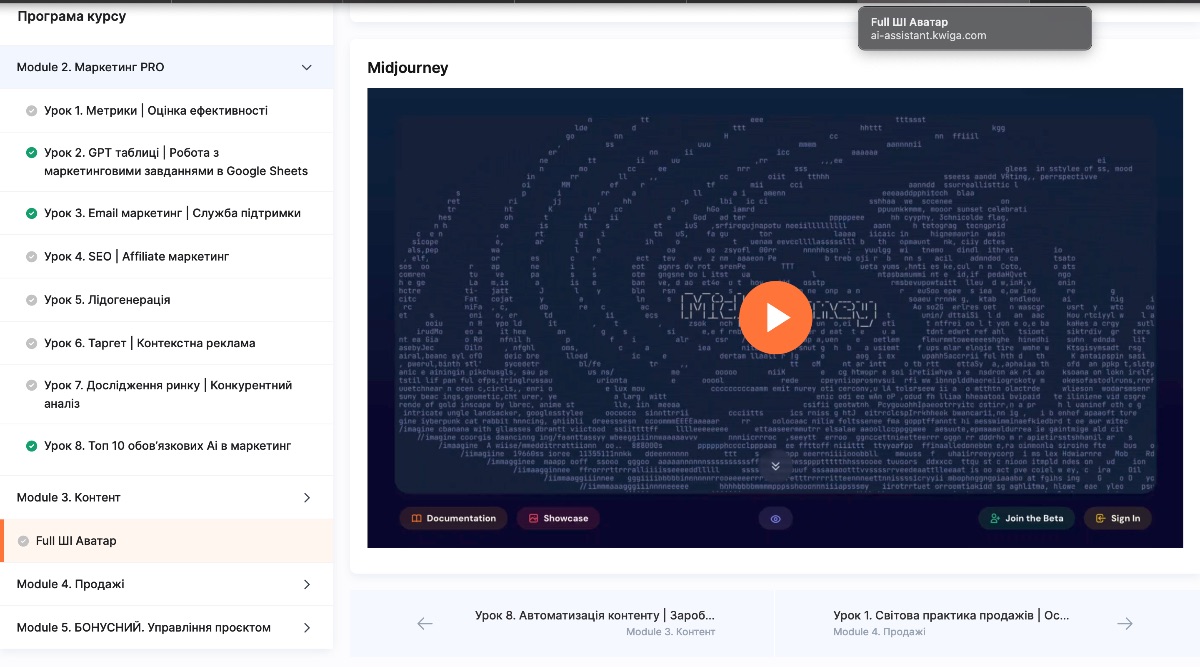The width and height of the screenshot is (1200, 667).
Task: Click the right arrow for the next lesson
Action: pyautogui.click(x=1125, y=623)
